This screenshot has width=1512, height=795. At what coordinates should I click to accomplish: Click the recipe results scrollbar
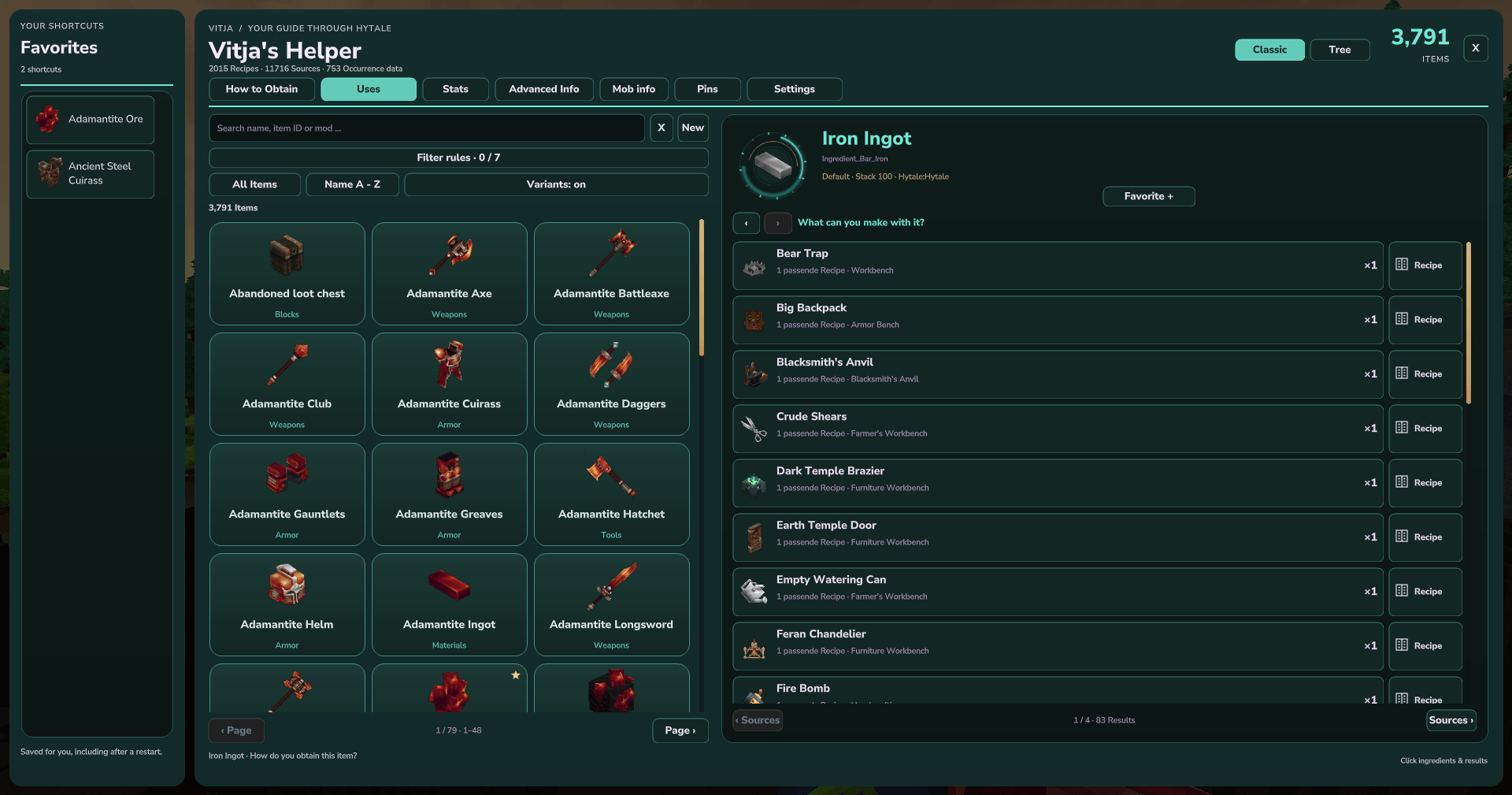[1469, 323]
